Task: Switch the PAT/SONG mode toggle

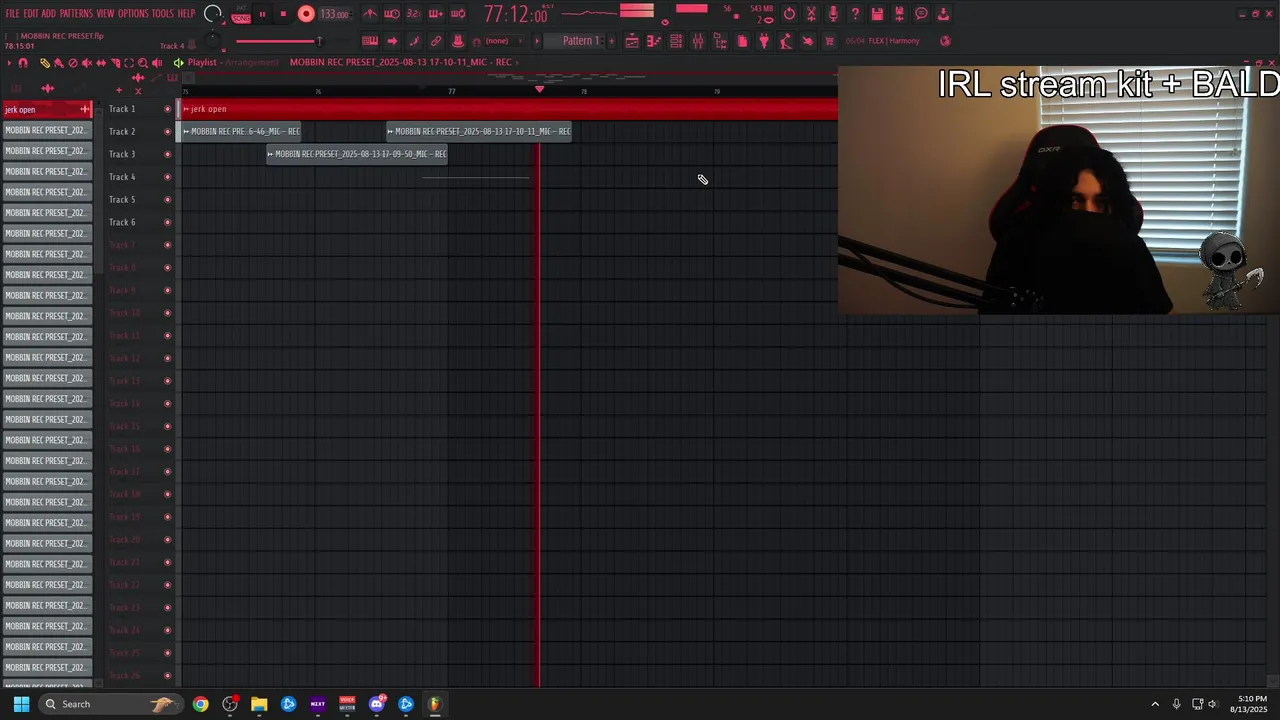Action: tap(241, 15)
